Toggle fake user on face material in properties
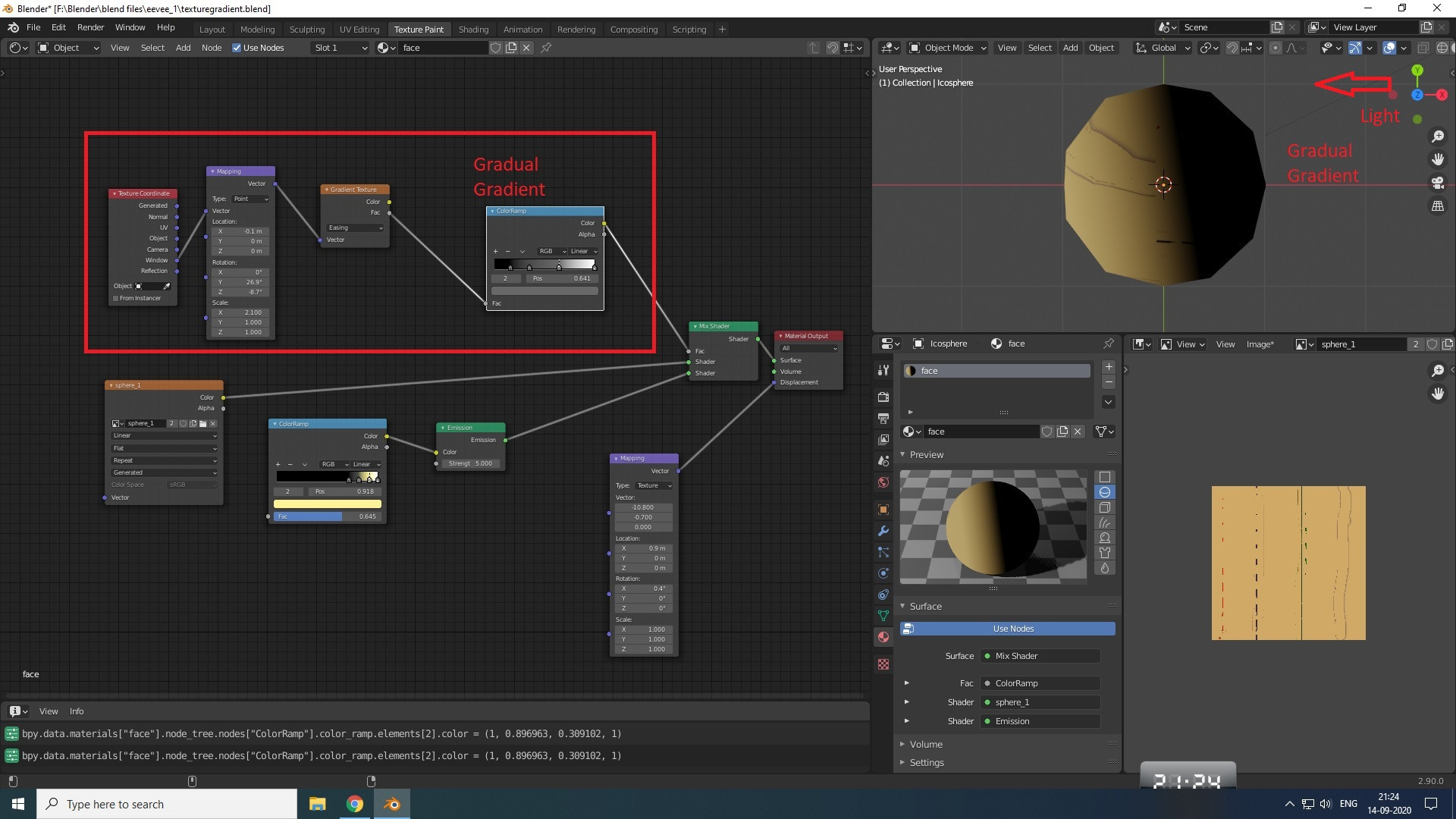1456x819 pixels. (1046, 431)
